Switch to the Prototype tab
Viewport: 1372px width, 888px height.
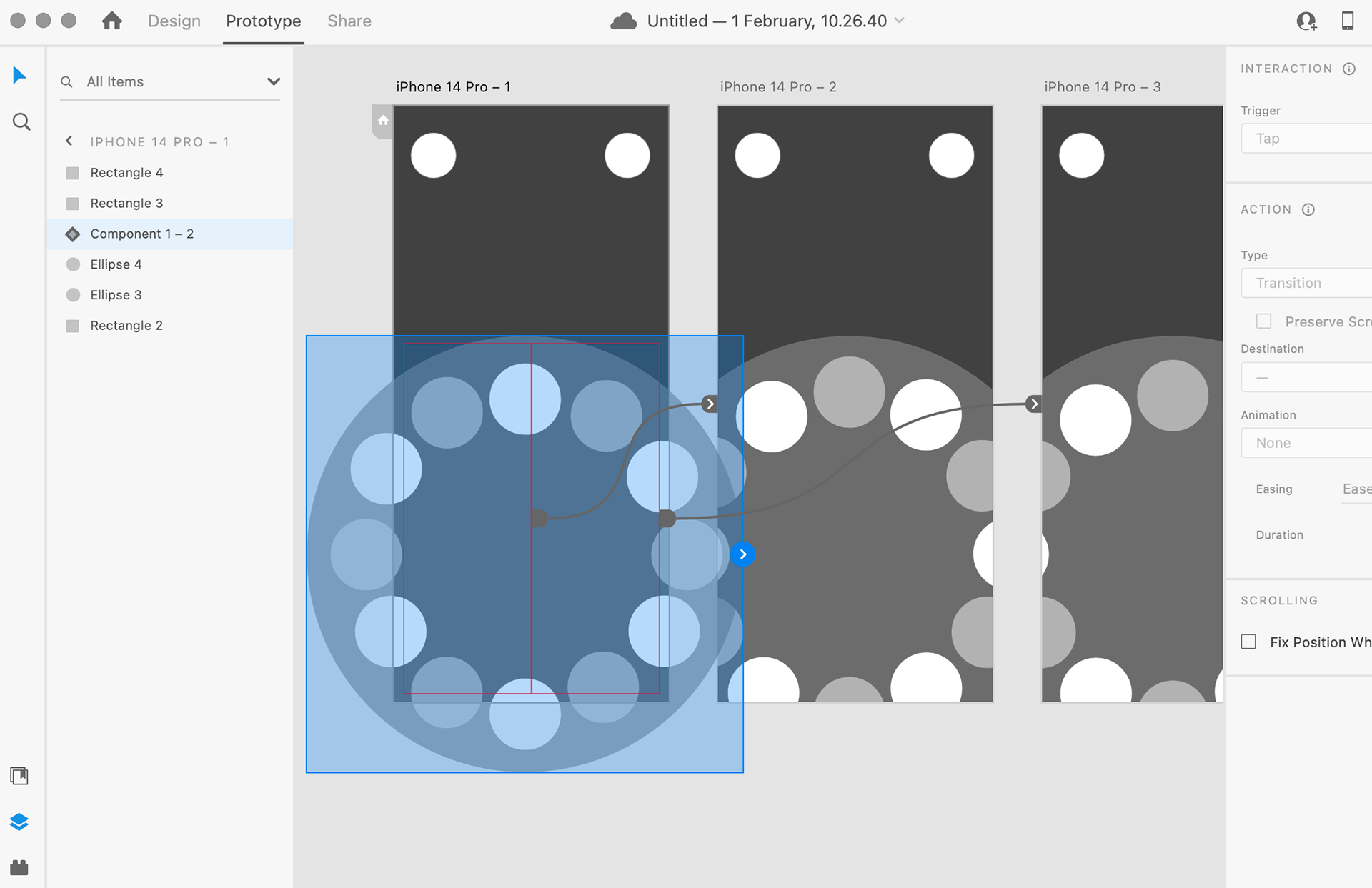coord(264,21)
